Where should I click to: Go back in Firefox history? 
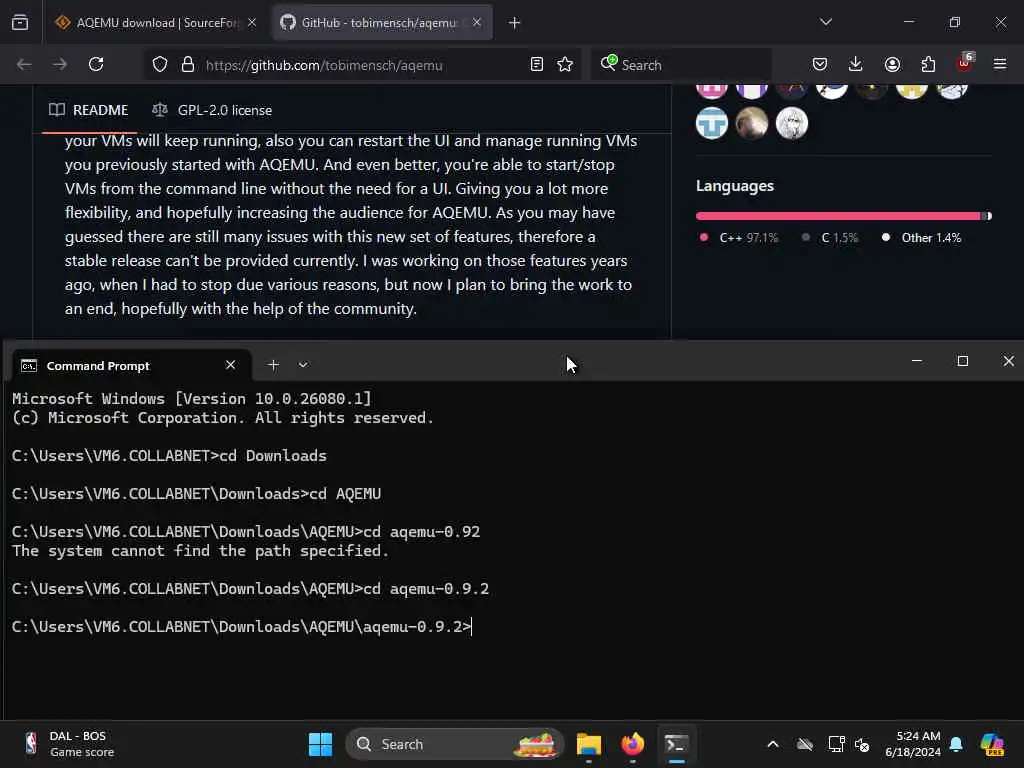(x=24, y=64)
